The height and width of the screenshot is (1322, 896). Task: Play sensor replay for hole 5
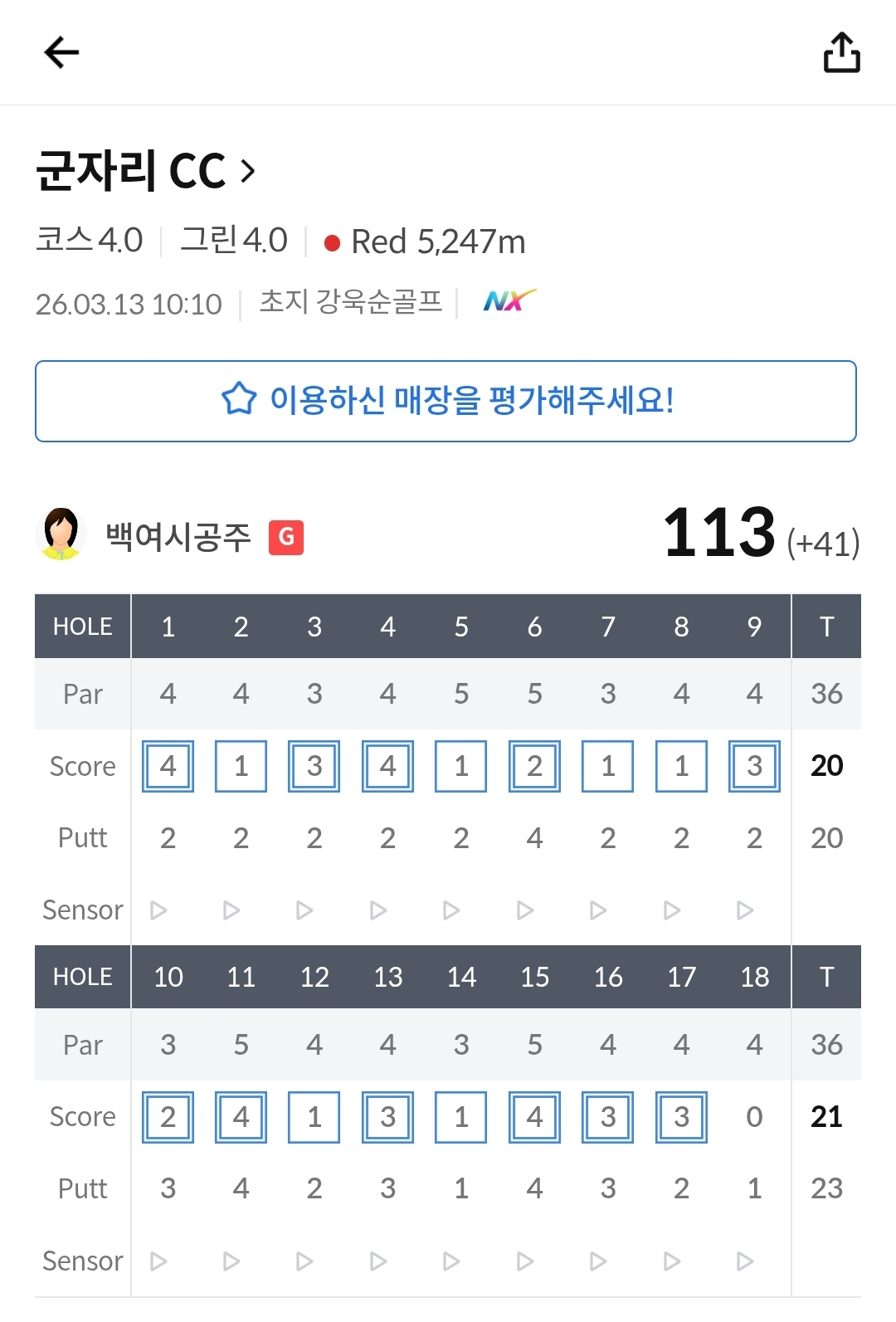[451, 910]
